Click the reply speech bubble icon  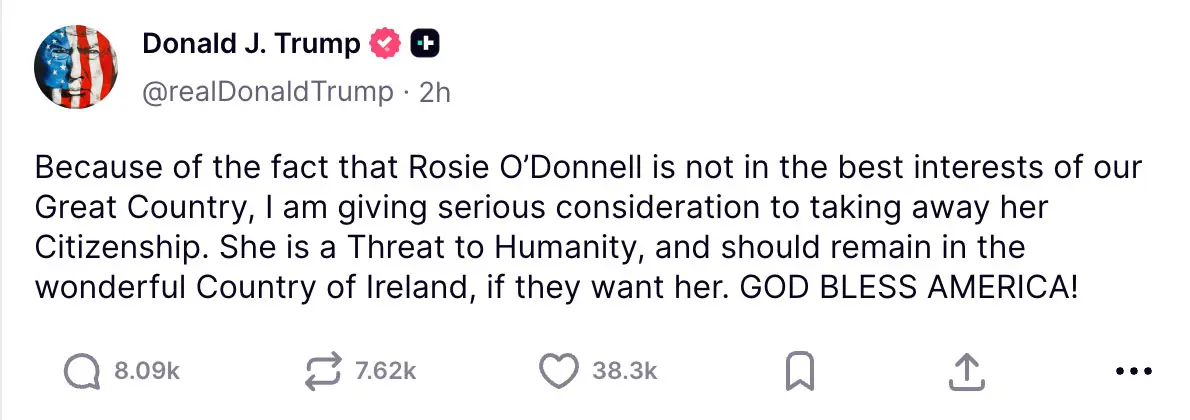(x=83, y=371)
